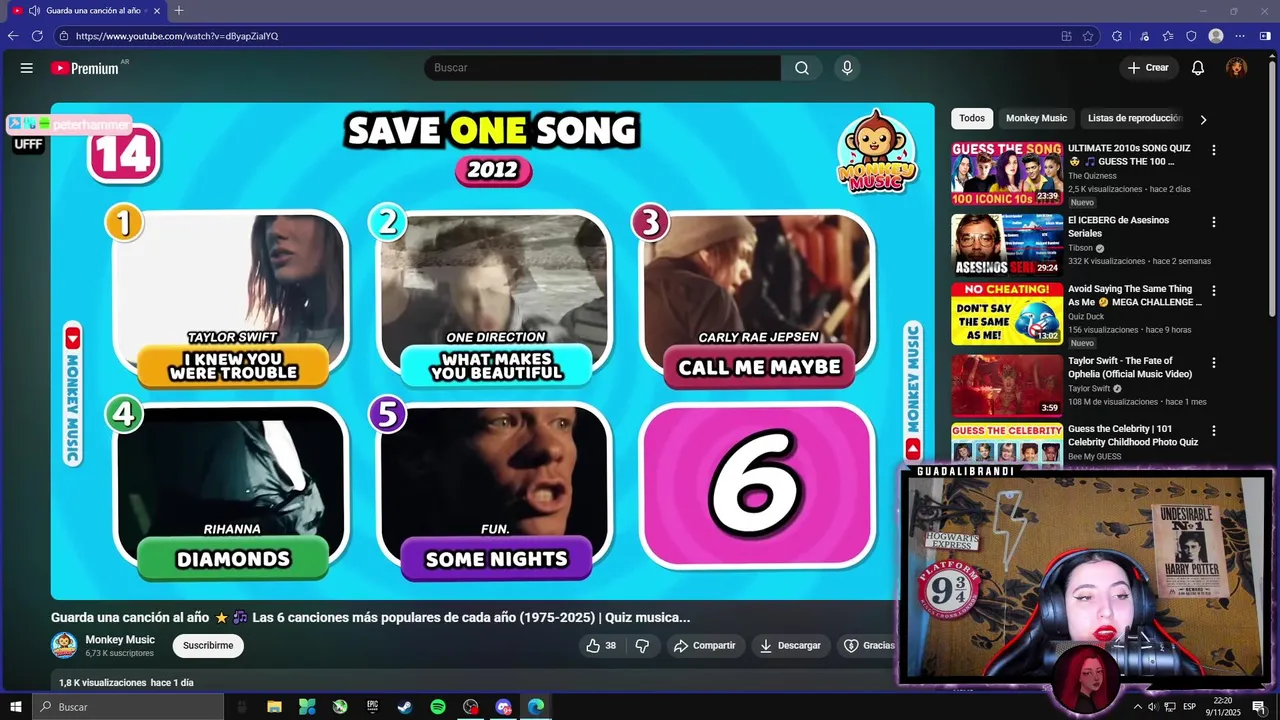Open YouTube notifications bell
This screenshot has height=720, width=1280.
(x=1197, y=68)
